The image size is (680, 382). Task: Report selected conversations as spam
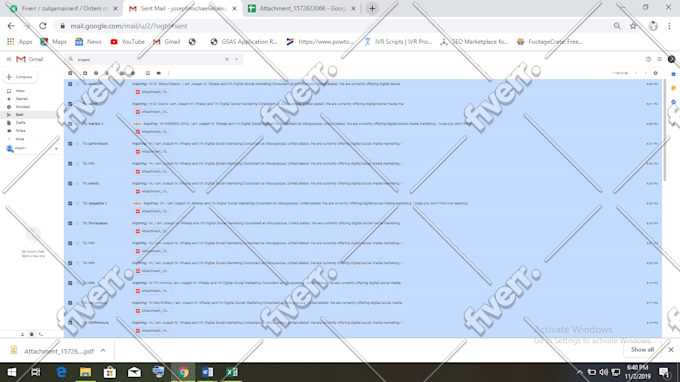pyautogui.click(x=96, y=73)
